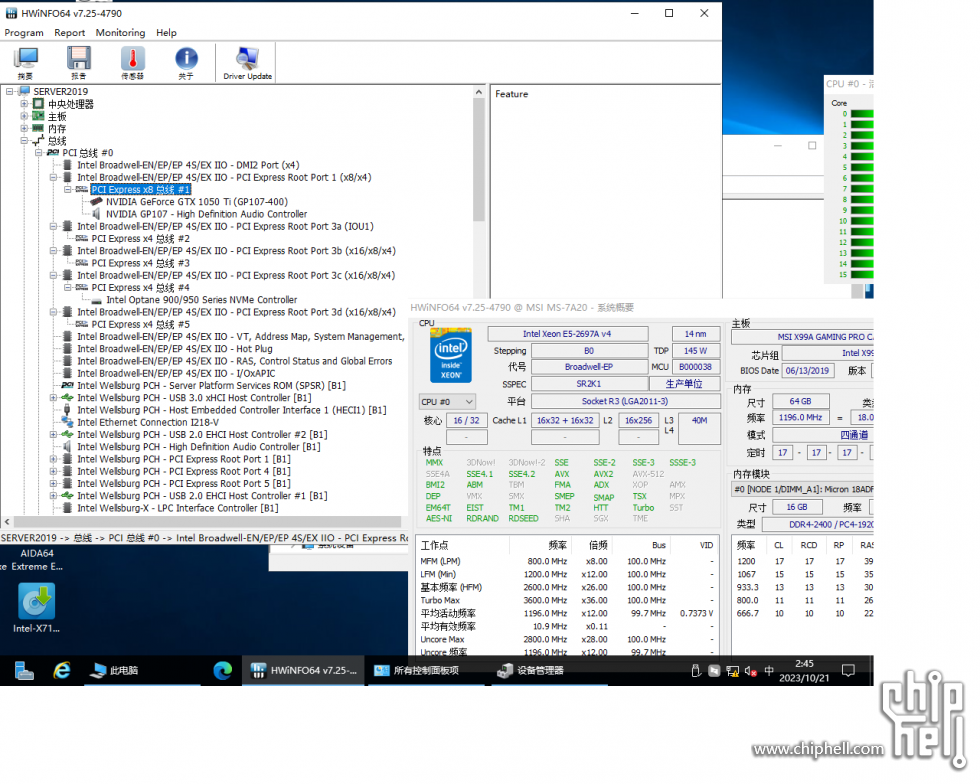Select the Intel Broadwell Hot Plug row
980x784 pixels.
(x=175, y=349)
